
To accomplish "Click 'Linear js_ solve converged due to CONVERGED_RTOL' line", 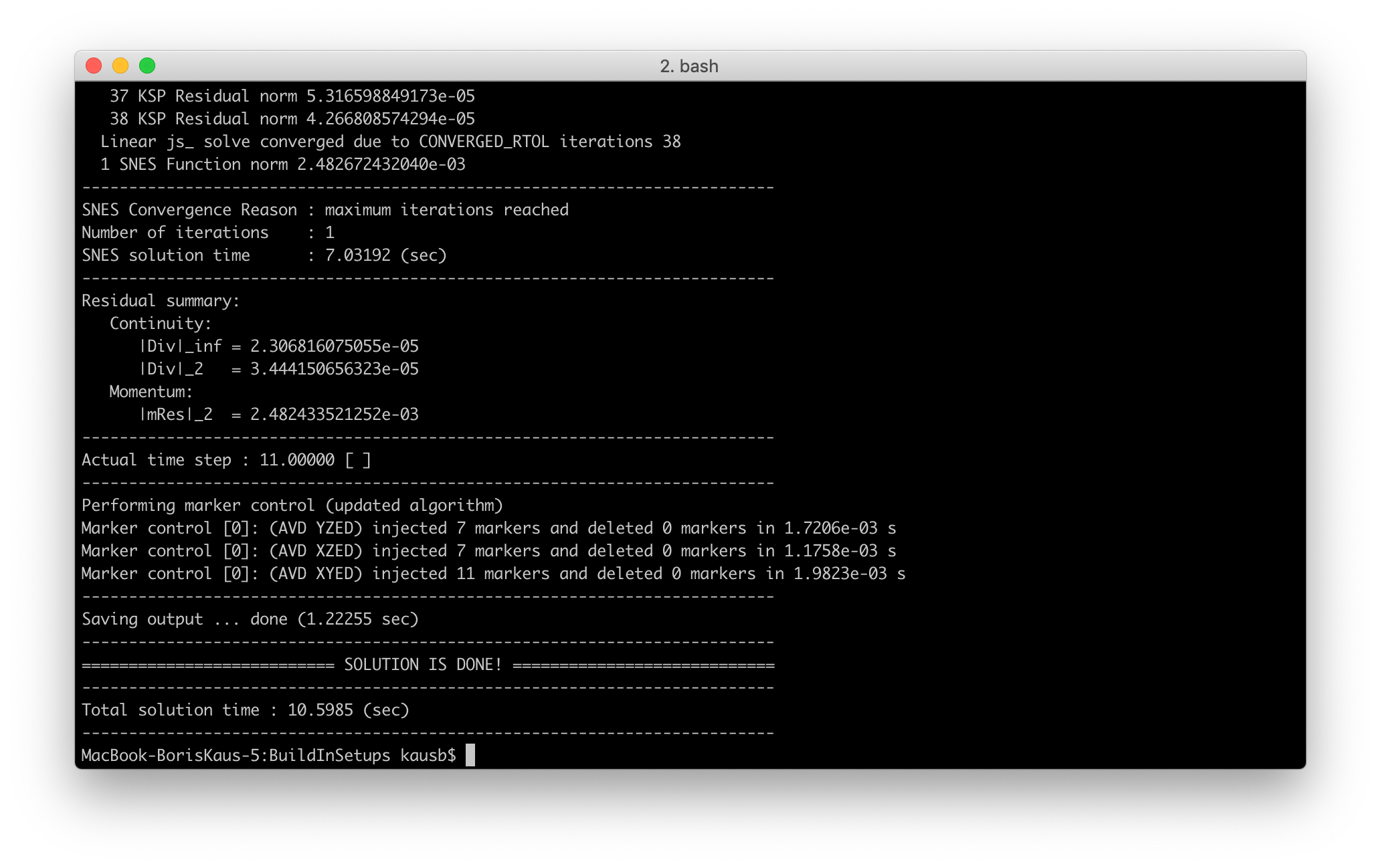I will point(391,142).
